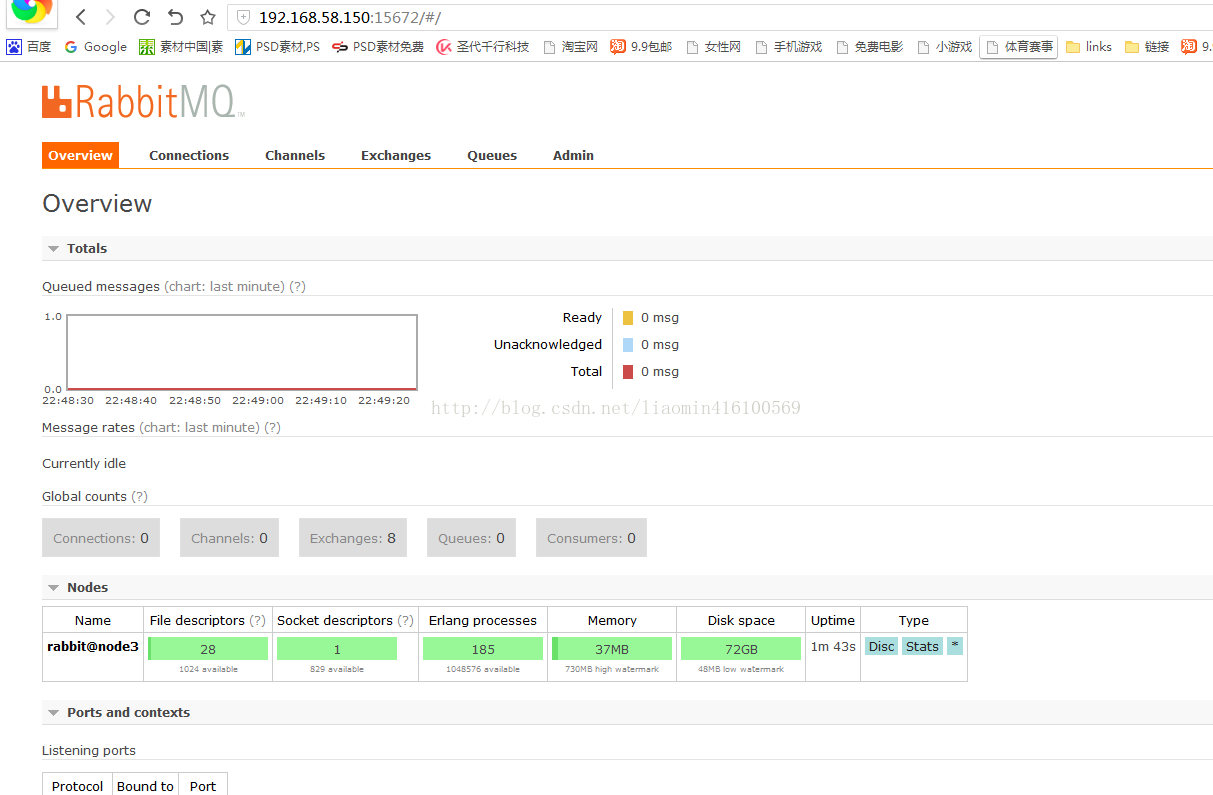Click the File descriptors 28 bar

coord(208,649)
